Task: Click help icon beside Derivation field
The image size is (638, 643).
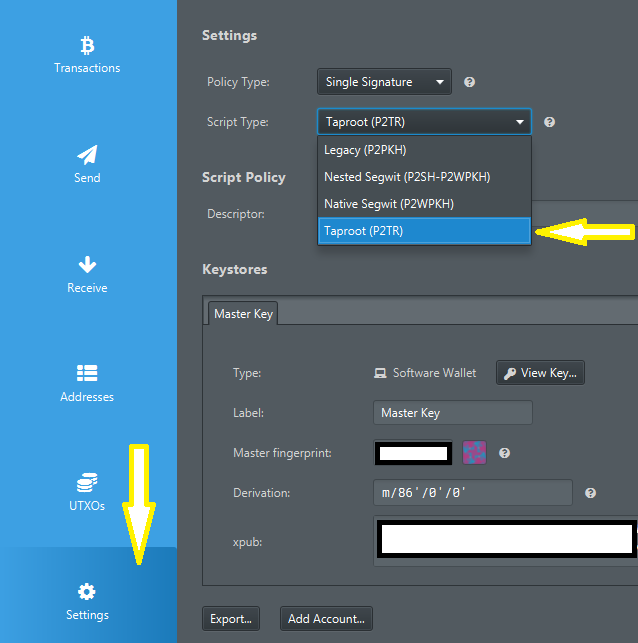Action: (x=590, y=493)
